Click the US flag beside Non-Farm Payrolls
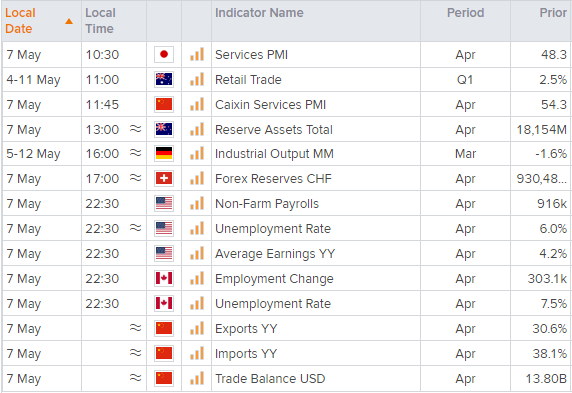This screenshot has height=393, width=572. 164,203
